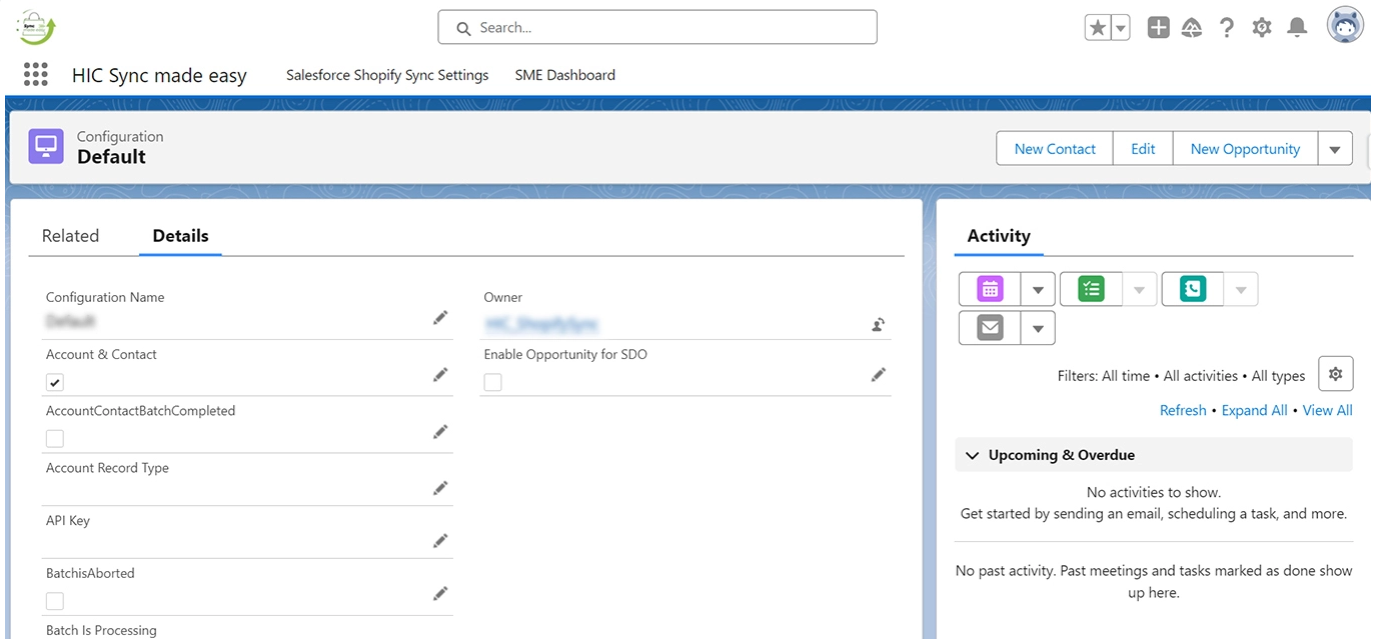1374x639 pixels.
Task: Open the new event dropdown arrow
Action: [1038, 290]
